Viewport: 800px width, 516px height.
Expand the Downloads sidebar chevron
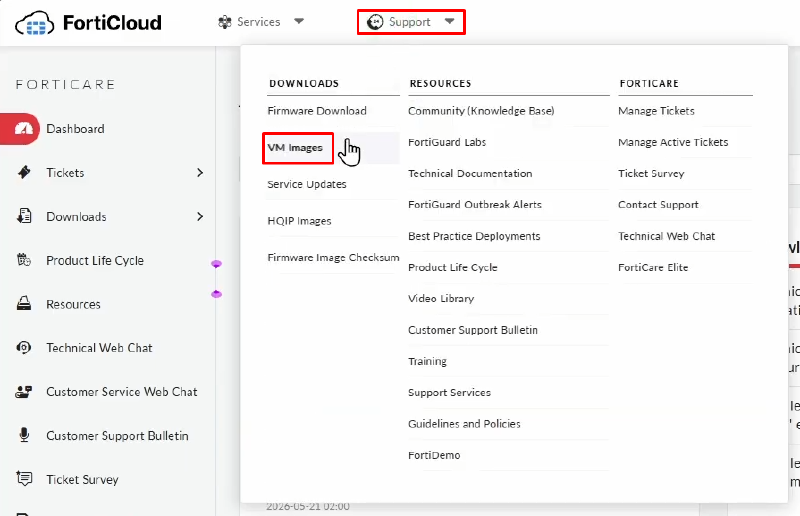200,217
